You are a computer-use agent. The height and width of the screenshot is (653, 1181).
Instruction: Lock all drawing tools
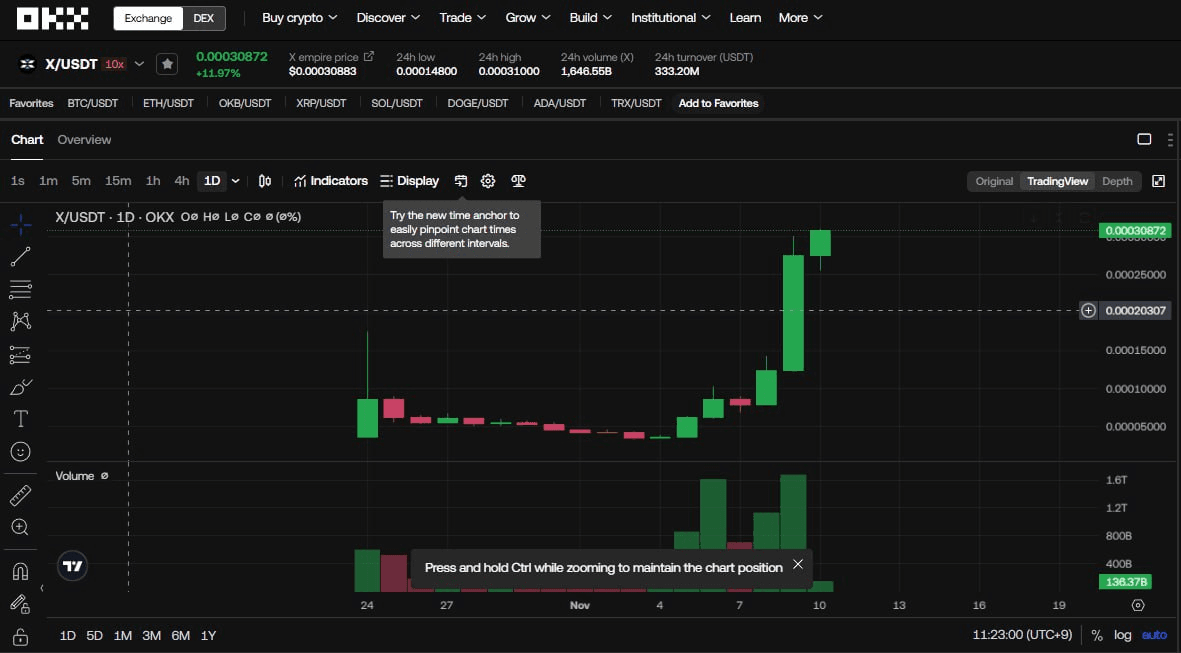(x=20, y=636)
